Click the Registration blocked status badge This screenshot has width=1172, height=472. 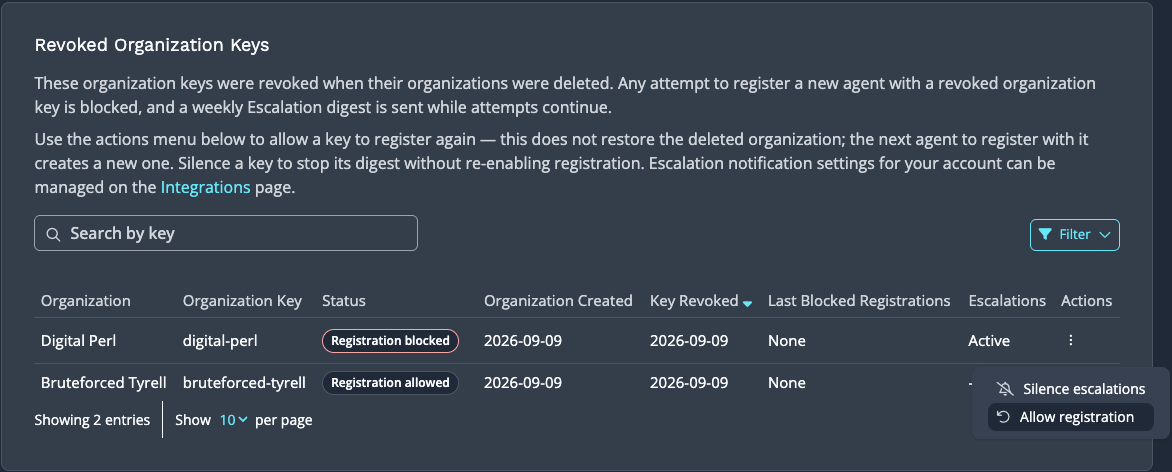pyautogui.click(x=390, y=341)
